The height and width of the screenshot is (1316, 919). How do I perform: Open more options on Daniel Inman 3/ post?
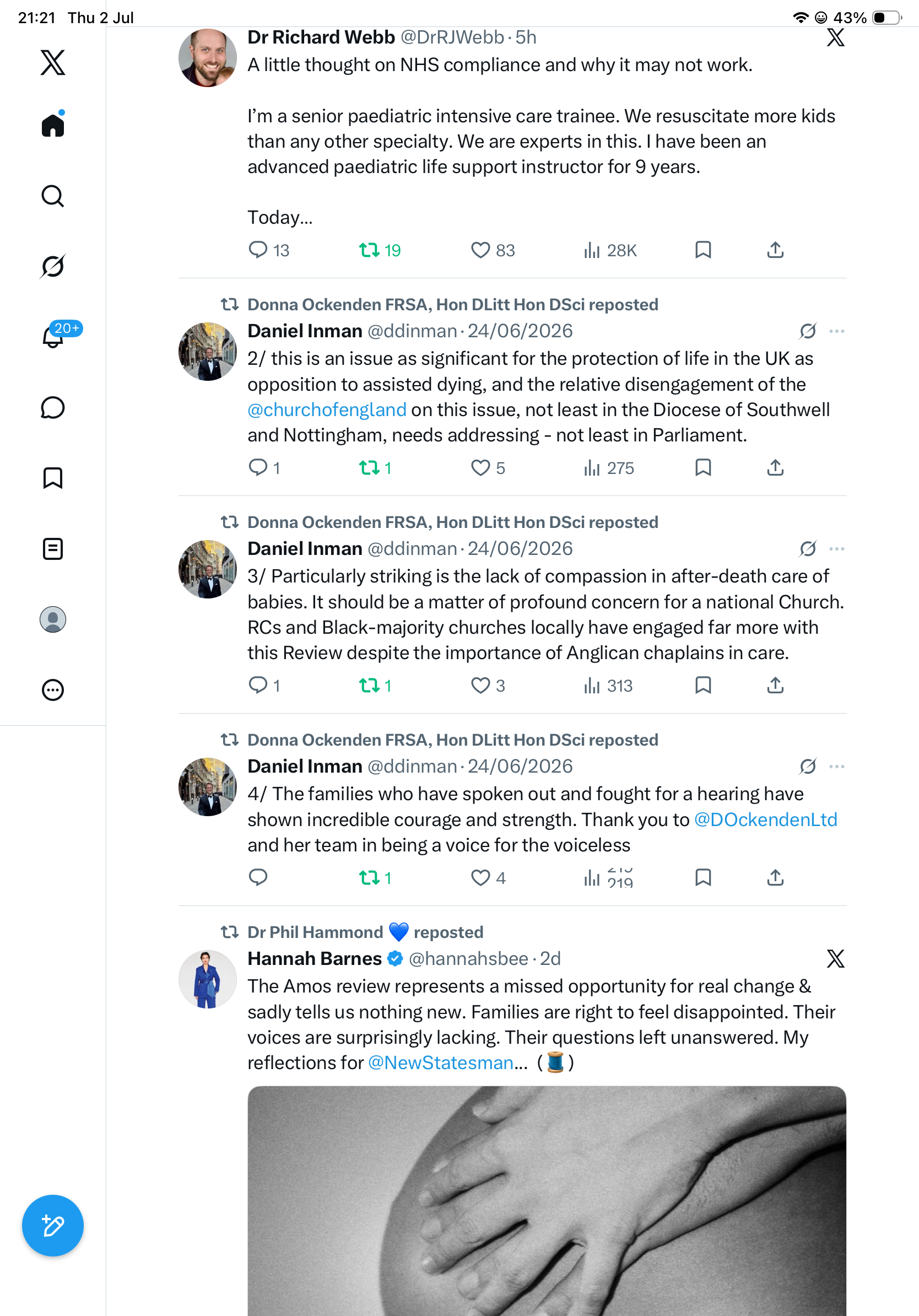click(836, 548)
